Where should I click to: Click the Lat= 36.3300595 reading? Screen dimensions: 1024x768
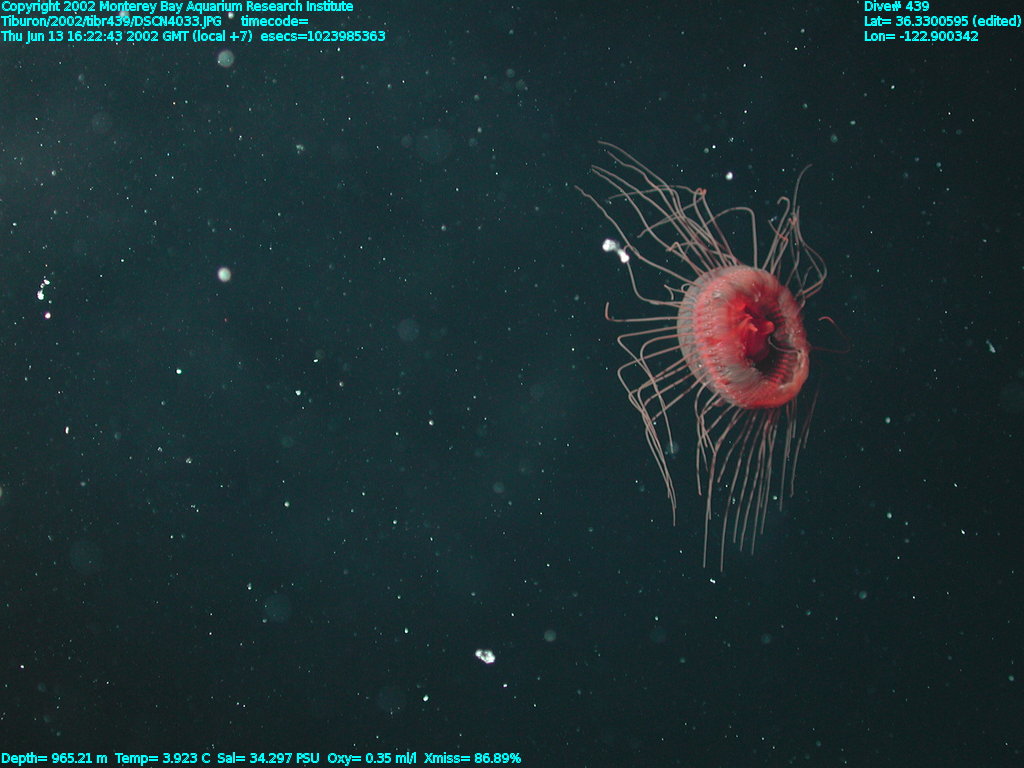pos(942,21)
